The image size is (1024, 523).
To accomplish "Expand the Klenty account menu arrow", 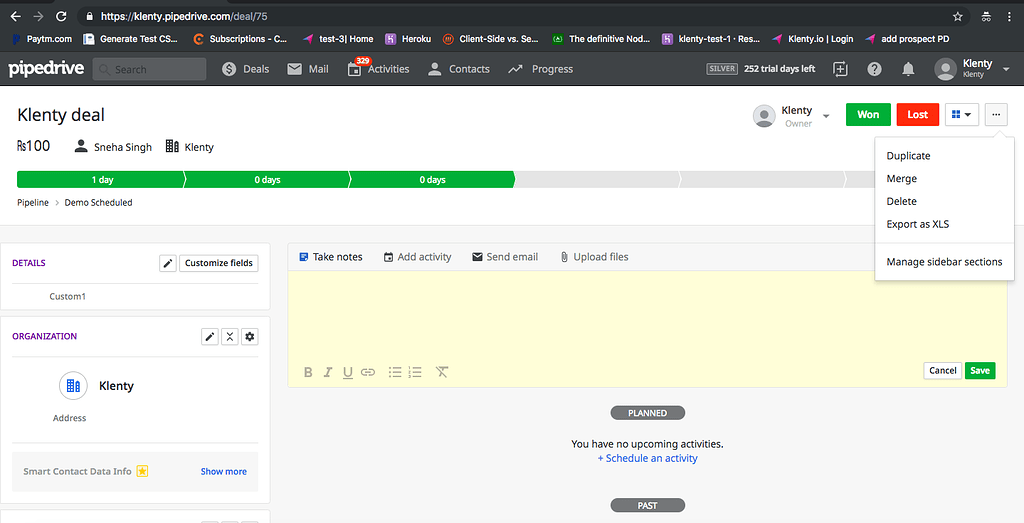I will tap(1006, 69).
